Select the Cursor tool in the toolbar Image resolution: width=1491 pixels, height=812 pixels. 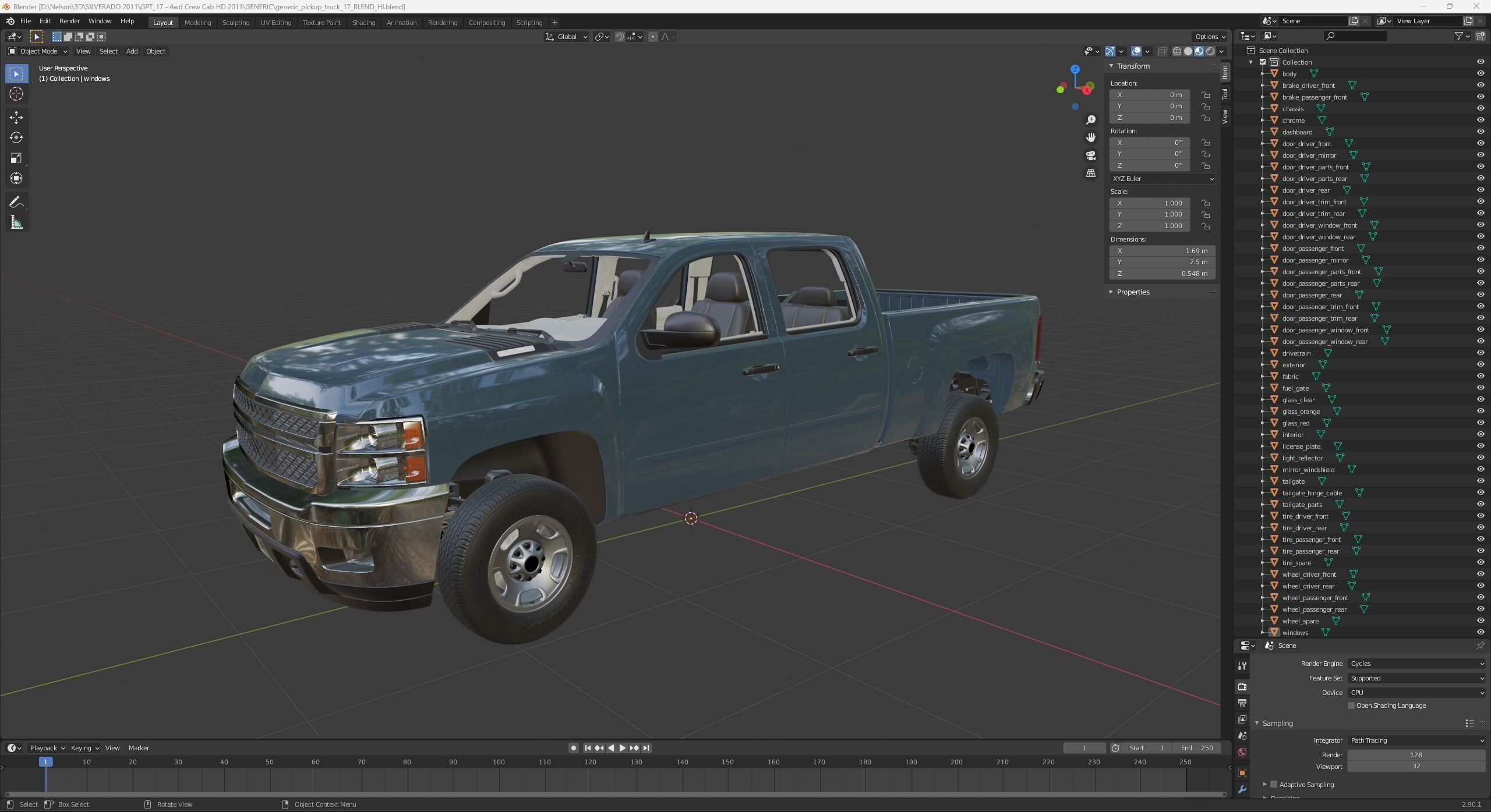point(16,94)
